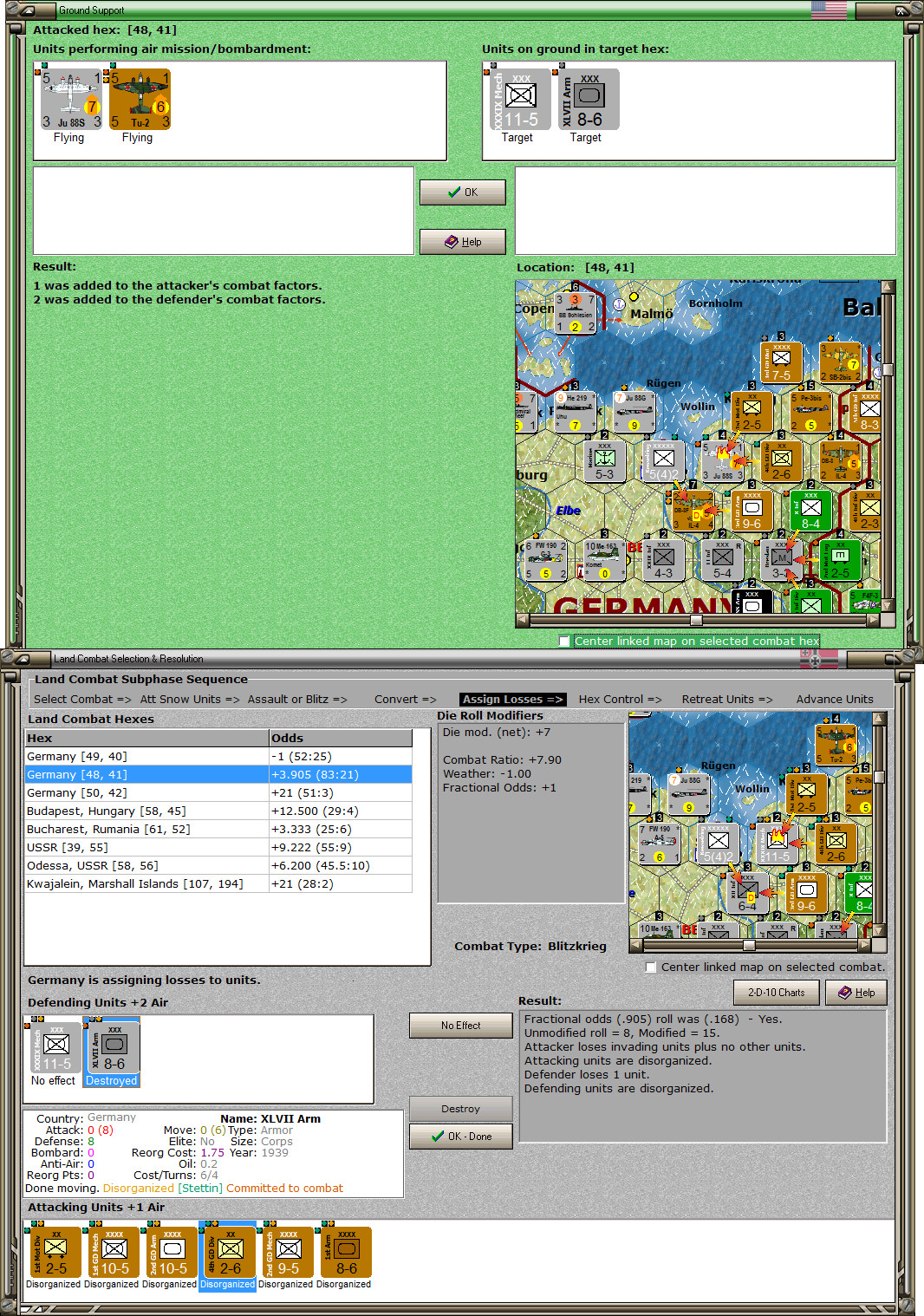Viewport: 924px width, 1316px height.
Task: Open Help in Ground Support window
Action: pos(463,242)
